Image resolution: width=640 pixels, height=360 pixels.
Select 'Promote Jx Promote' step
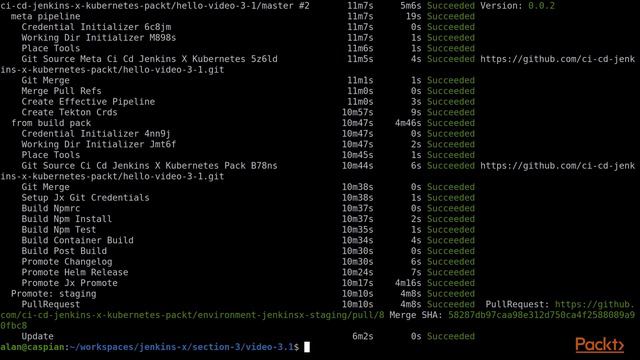coord(69,283)
